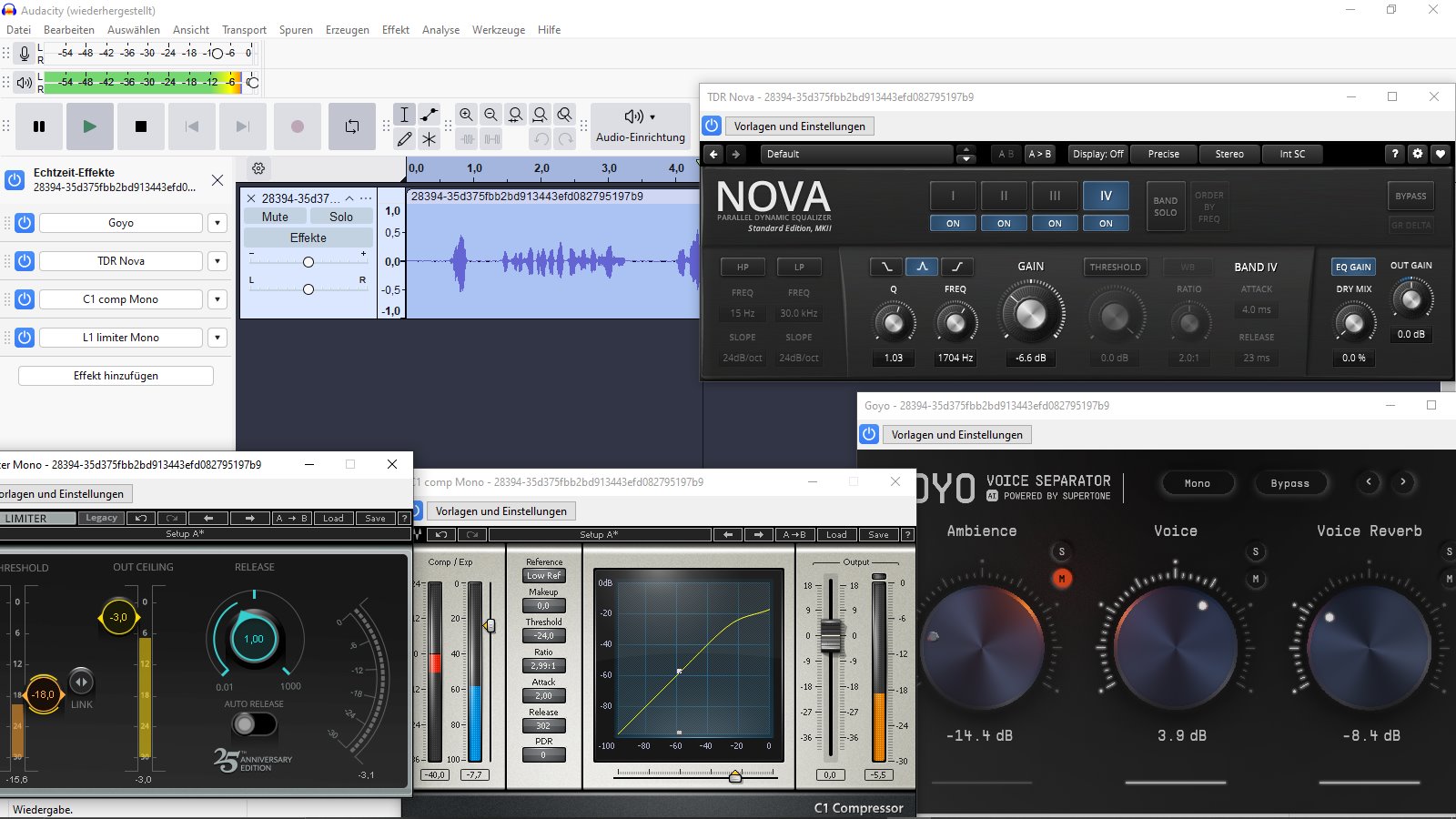
Task: Select the asterisk Multi tool
Action: click(x=430, y=139)
